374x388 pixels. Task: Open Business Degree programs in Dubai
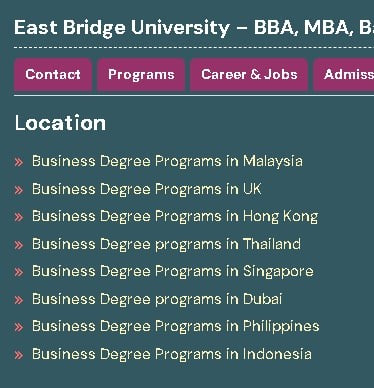click(157, 299)
